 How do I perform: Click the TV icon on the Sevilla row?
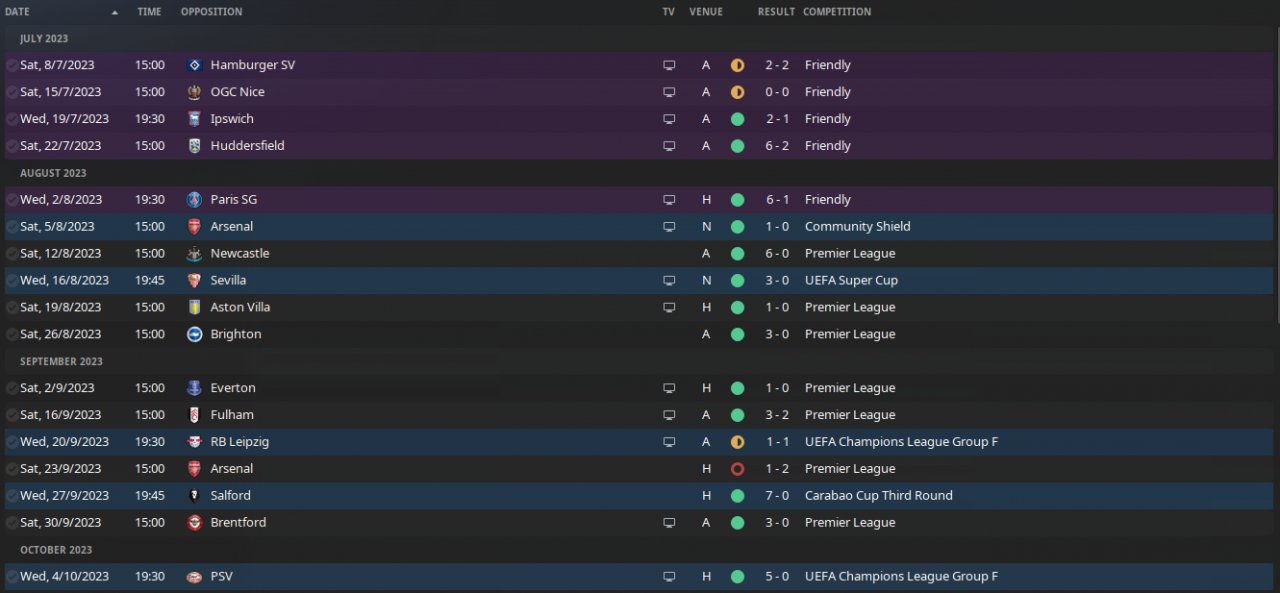click(x=669, y=281)
